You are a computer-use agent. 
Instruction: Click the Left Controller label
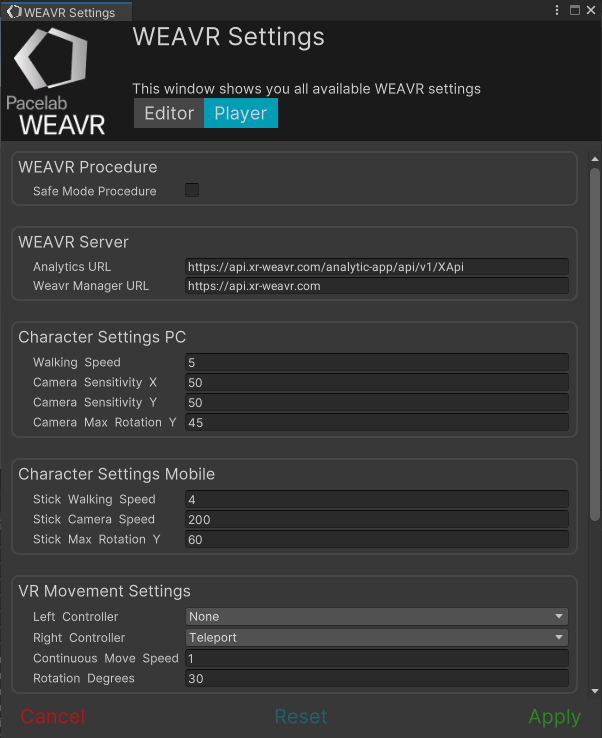[x=75, y=617]
